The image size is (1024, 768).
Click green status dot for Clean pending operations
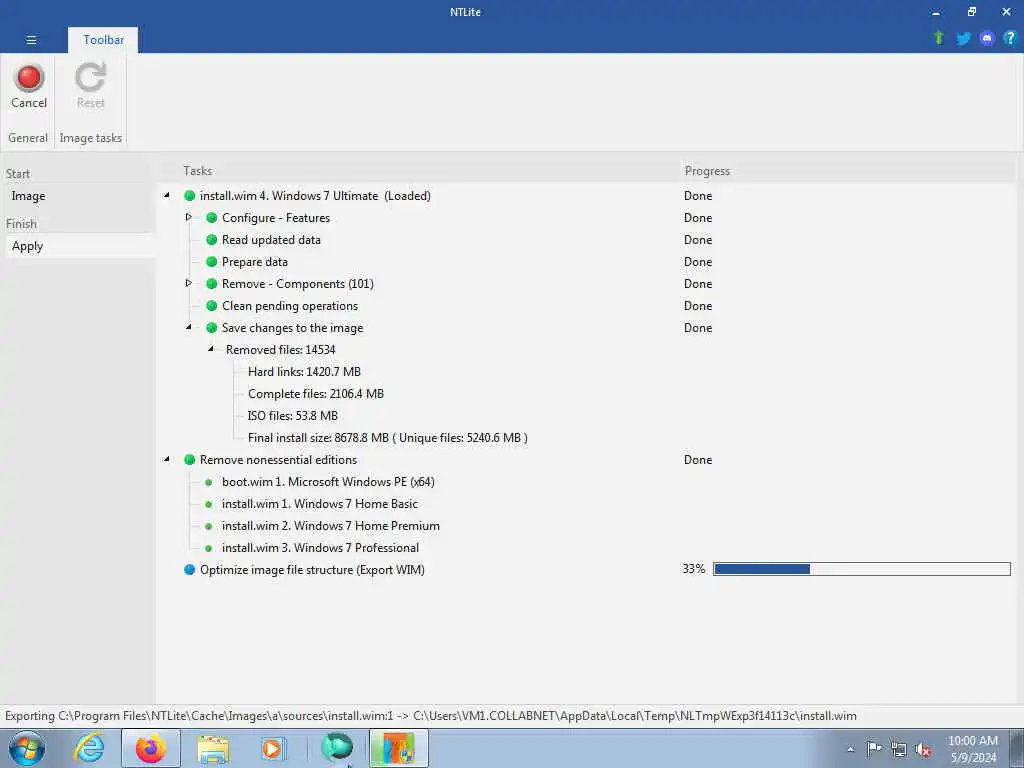(212, 306)
